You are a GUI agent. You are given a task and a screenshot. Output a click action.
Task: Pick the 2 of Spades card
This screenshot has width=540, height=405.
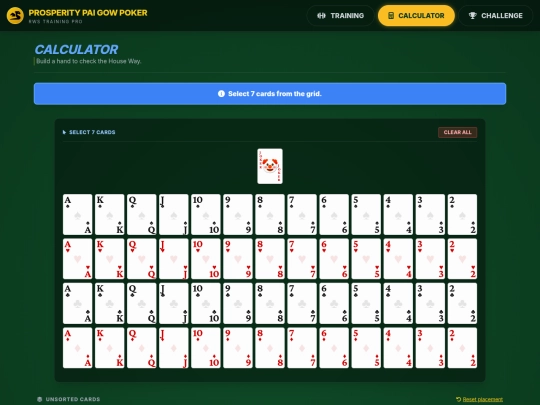462,215
